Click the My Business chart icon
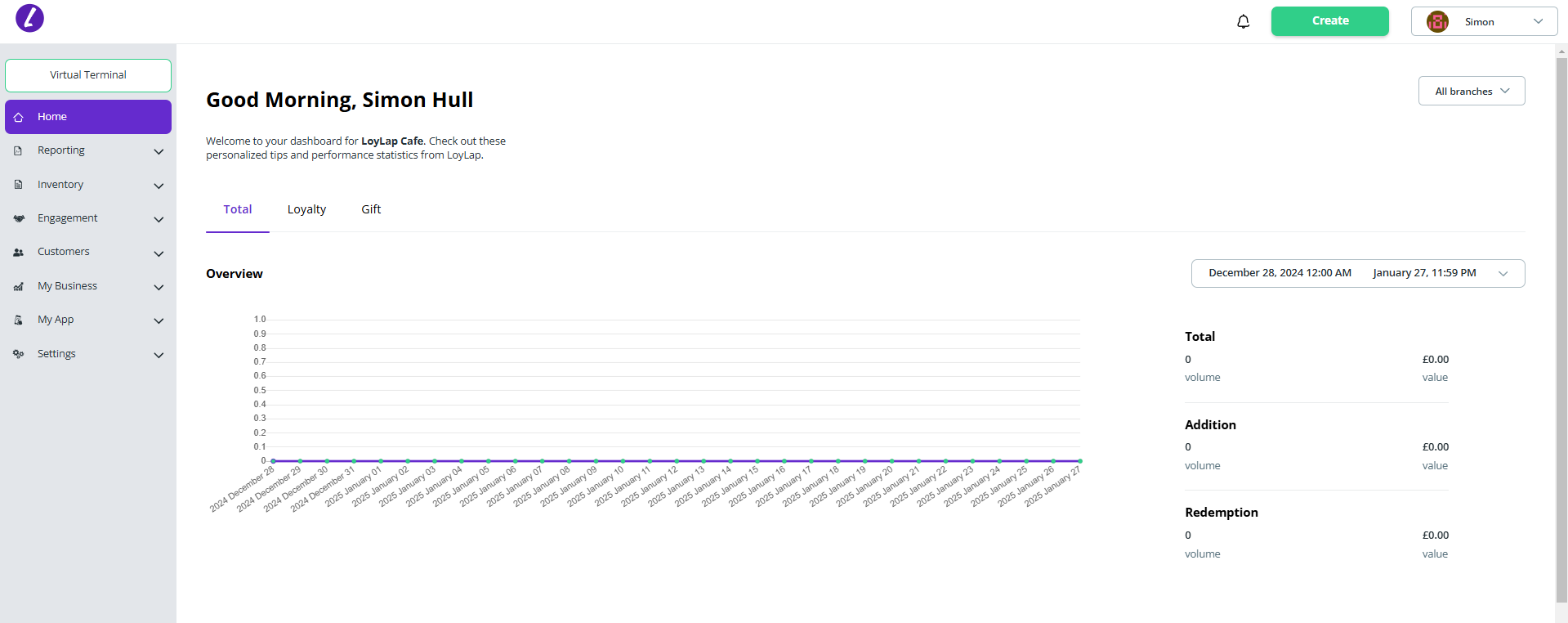This screenshot has width=1568, height=623. click(x=18, y=286)
